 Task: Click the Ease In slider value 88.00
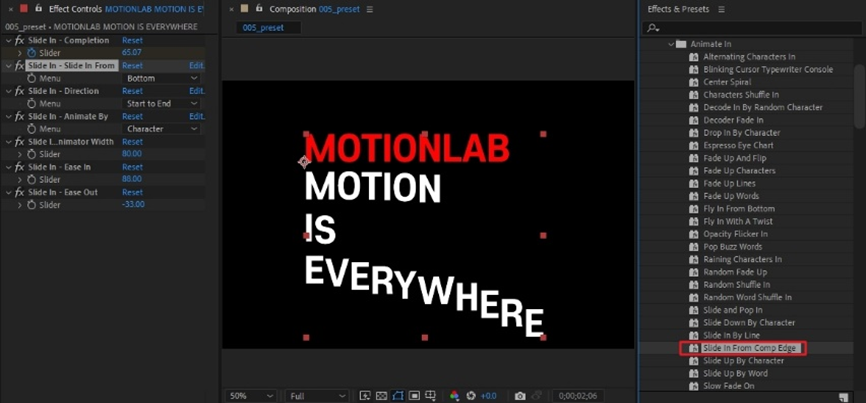[x=131, y=179]
